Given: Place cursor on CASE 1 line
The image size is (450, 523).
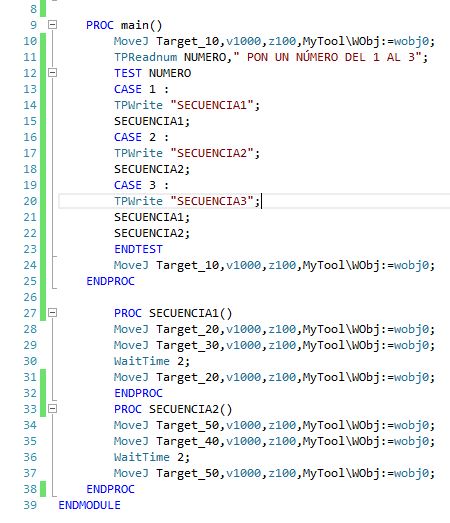Looking at the screenshot, I should tap(141, 89).
